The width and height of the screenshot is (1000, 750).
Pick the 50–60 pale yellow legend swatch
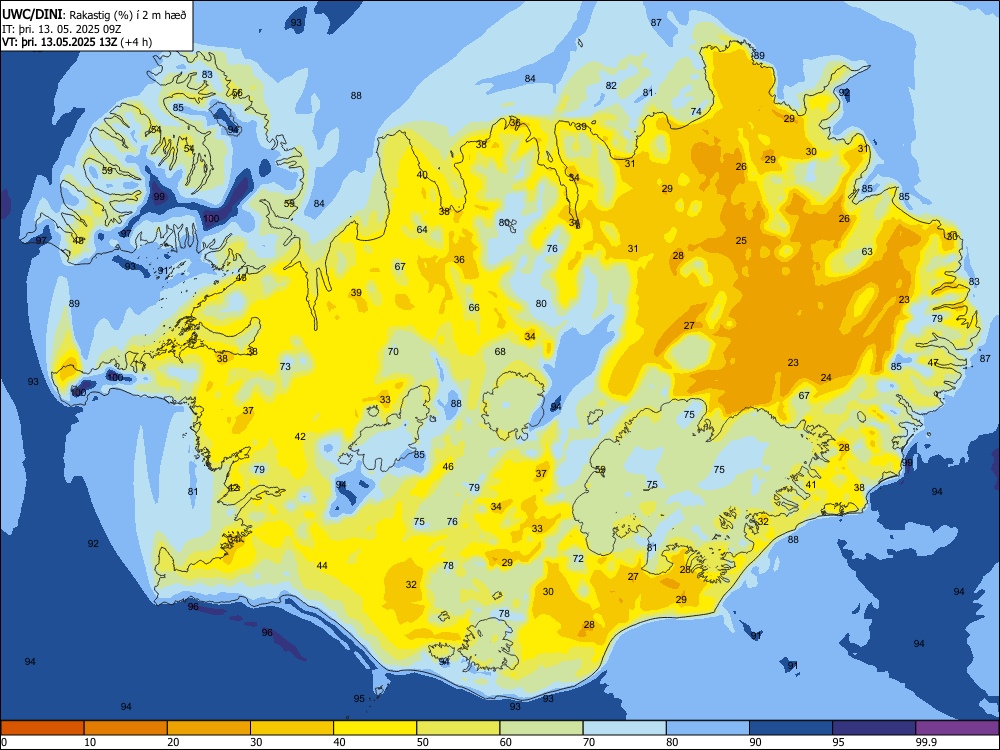pos(458,728)
